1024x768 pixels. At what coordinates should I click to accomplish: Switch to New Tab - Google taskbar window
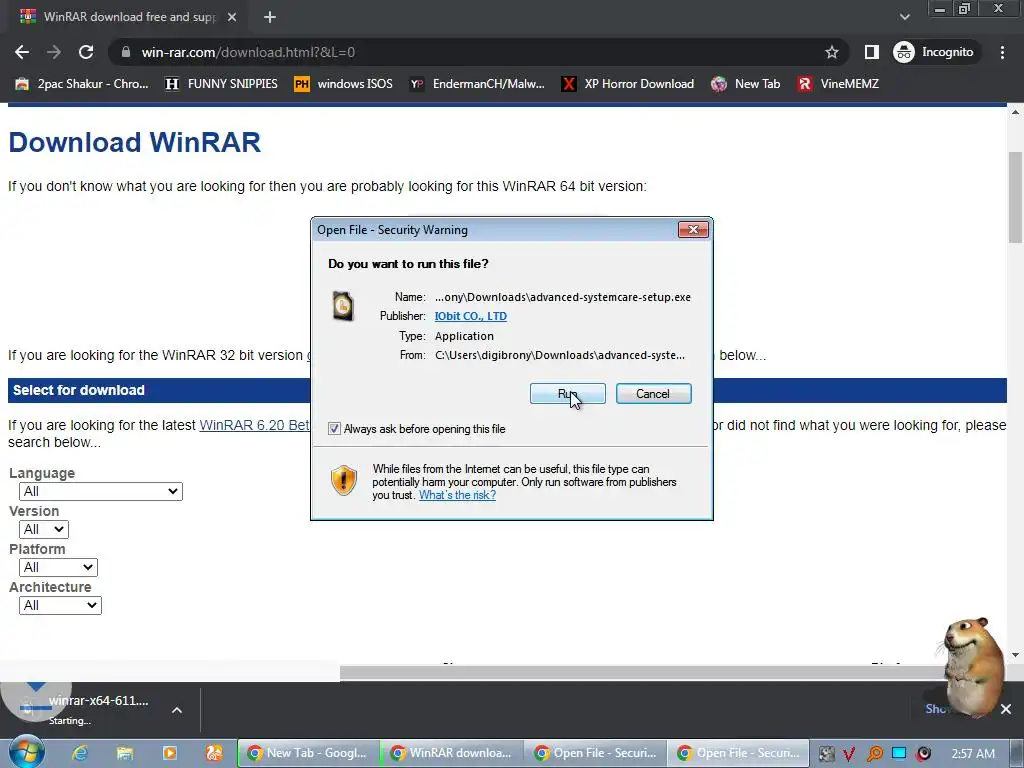click(x=308, y=753)
